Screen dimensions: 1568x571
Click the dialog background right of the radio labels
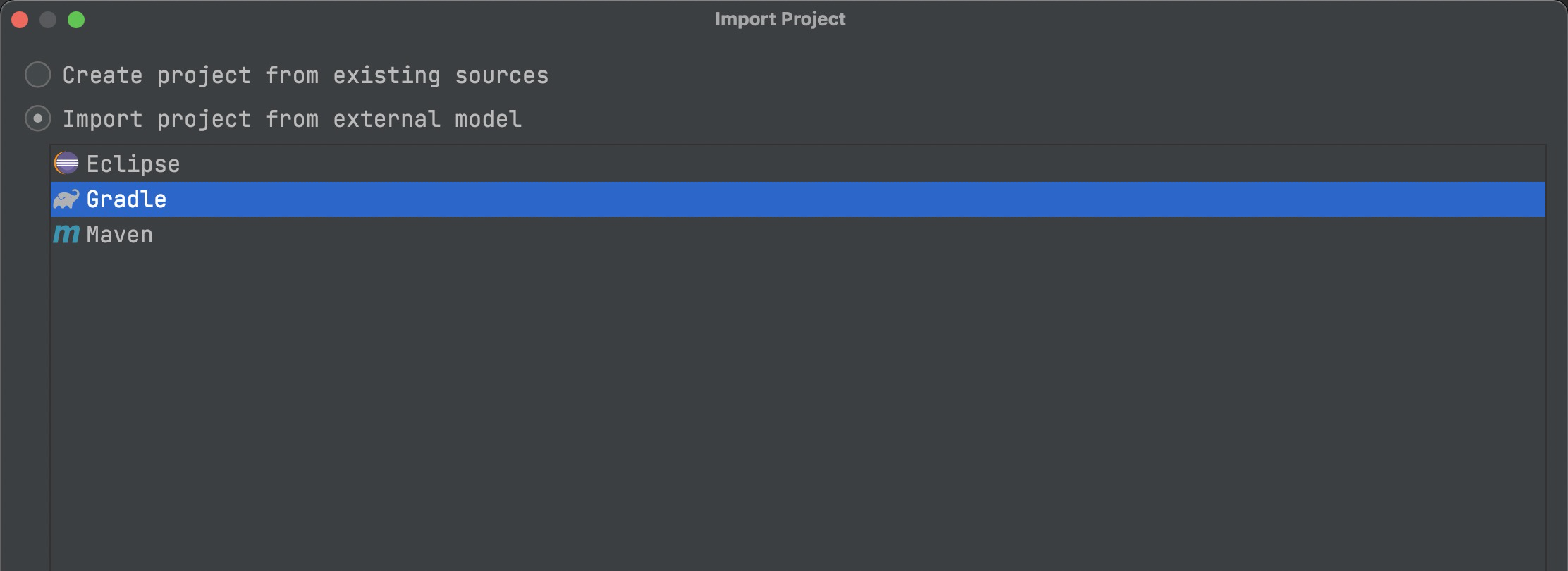coord(1058,97)
